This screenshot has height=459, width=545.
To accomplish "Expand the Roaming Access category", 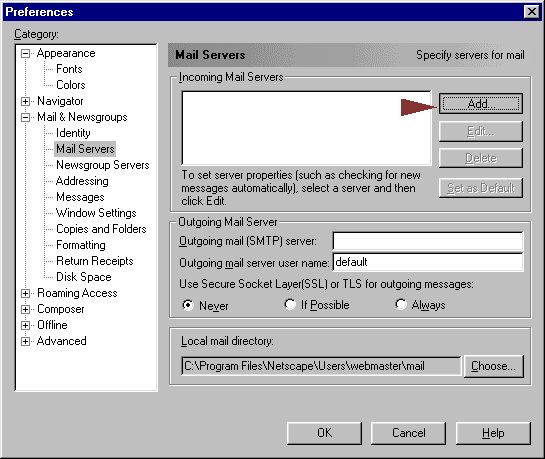I will (25, 293).
